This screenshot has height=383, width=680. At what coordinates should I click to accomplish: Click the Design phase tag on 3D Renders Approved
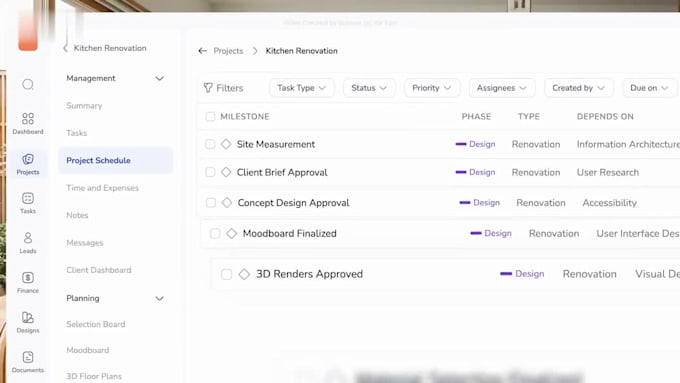(522, 274)
